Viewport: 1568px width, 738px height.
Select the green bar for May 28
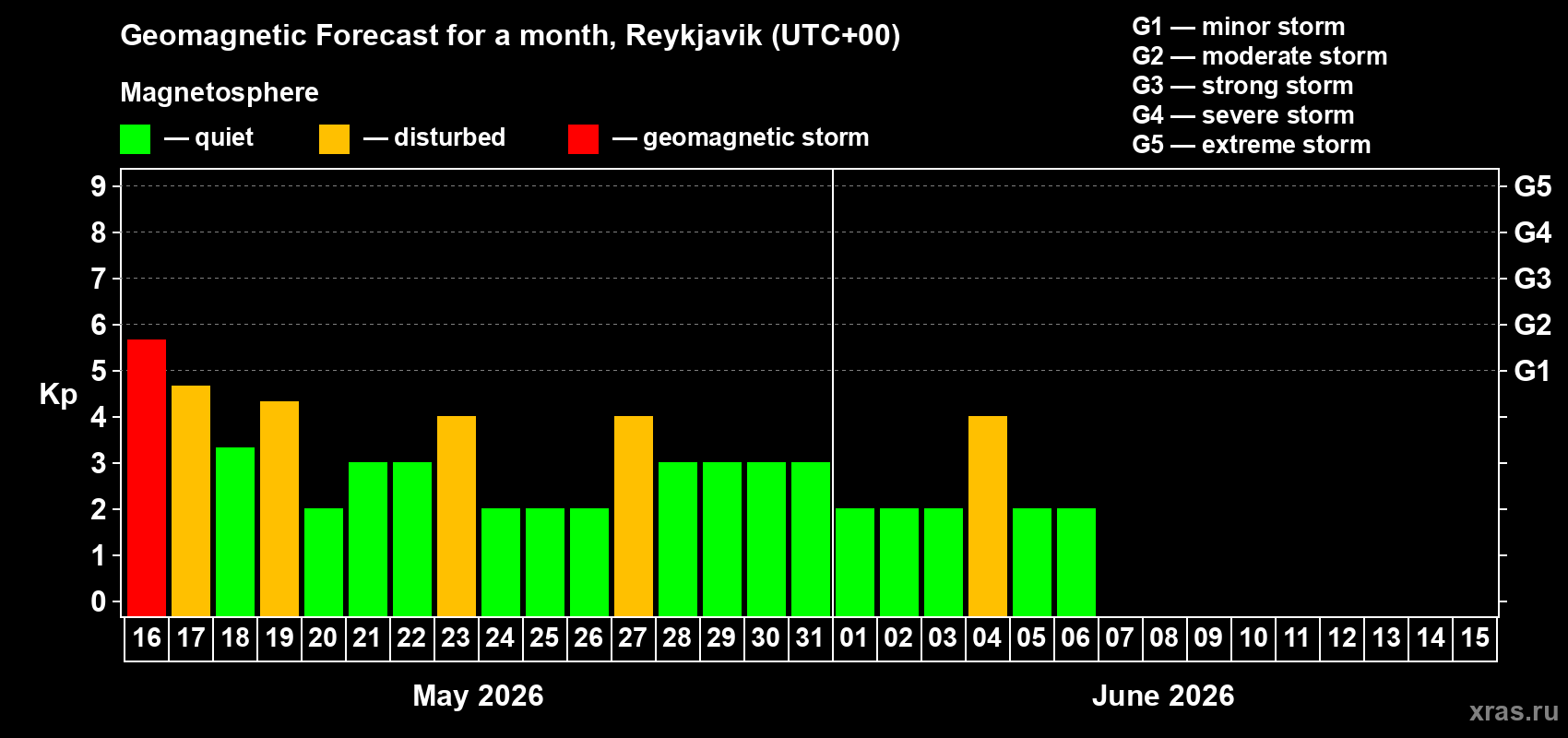click(678, 539)
